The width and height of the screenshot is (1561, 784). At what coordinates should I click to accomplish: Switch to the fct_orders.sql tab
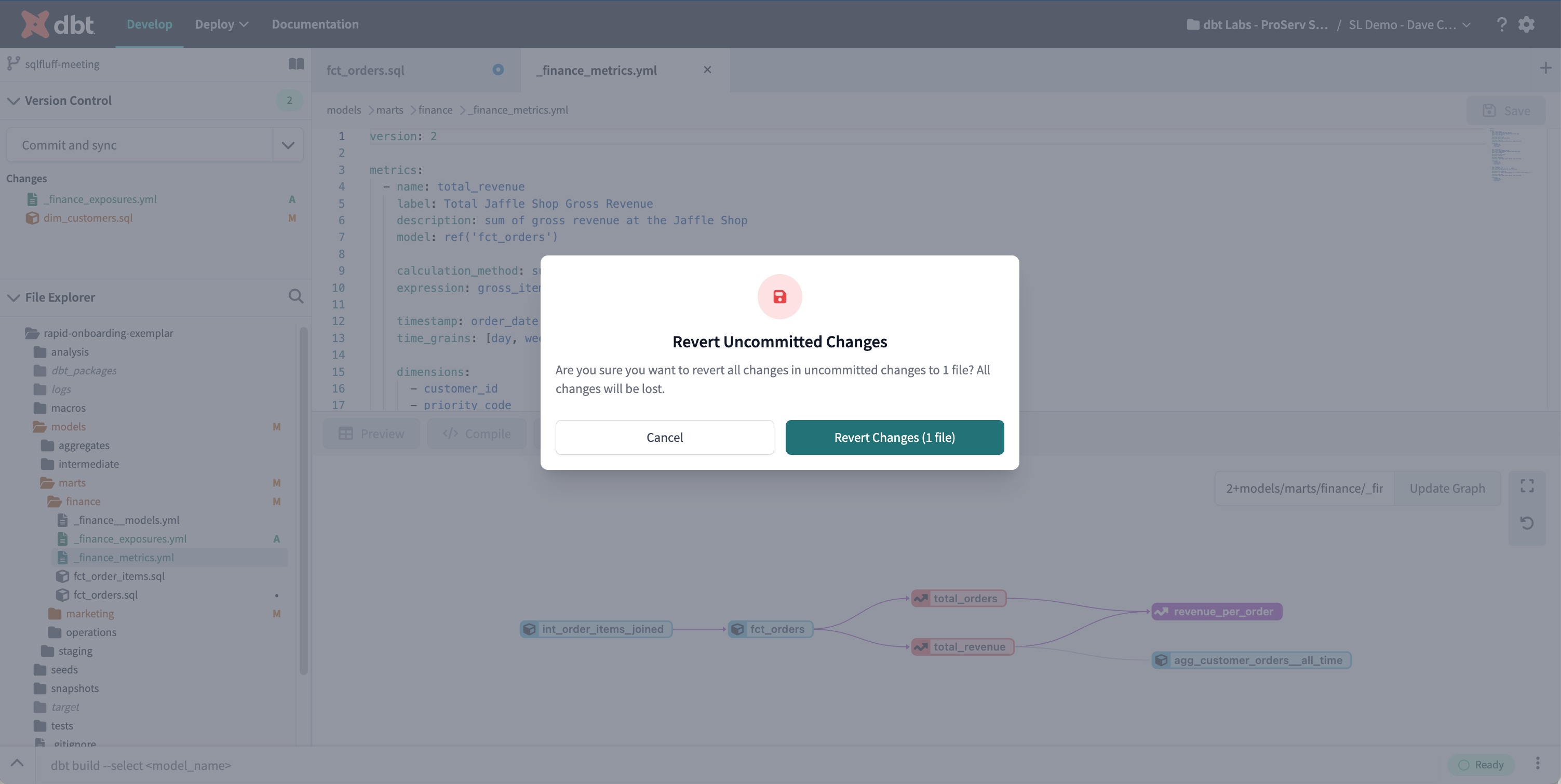point(365,70)
